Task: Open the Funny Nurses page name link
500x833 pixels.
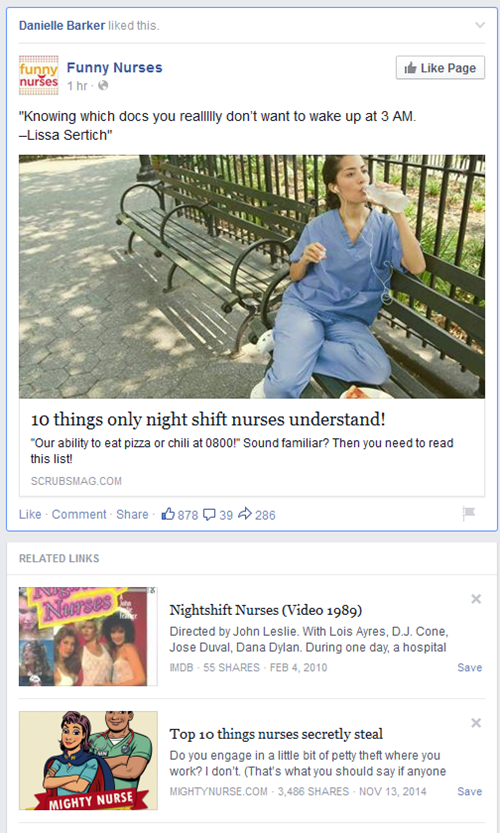Action: pyautogui.click(x=114, y=67)
